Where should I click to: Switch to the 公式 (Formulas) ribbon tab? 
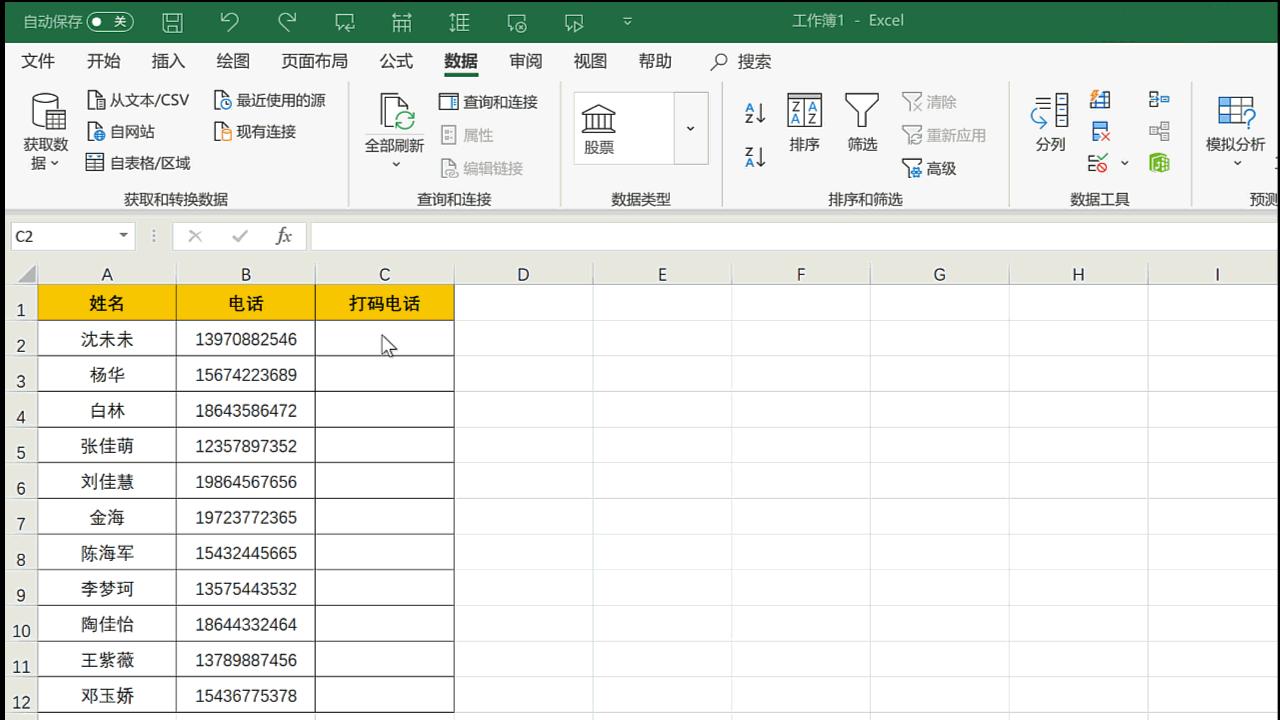(395, 61)
